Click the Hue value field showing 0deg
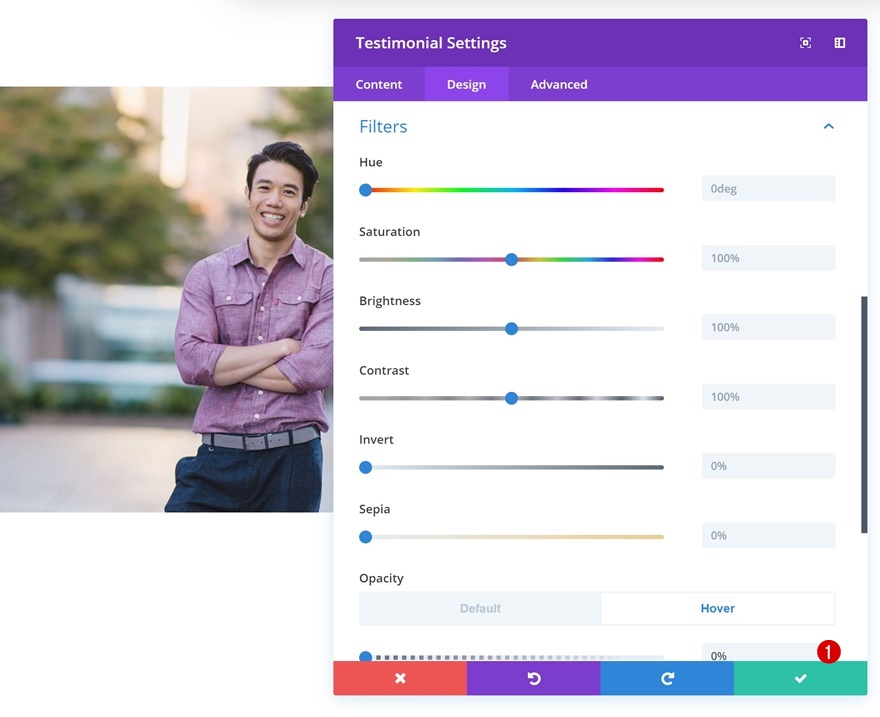880x717 pixels. (x=768, y=188)
